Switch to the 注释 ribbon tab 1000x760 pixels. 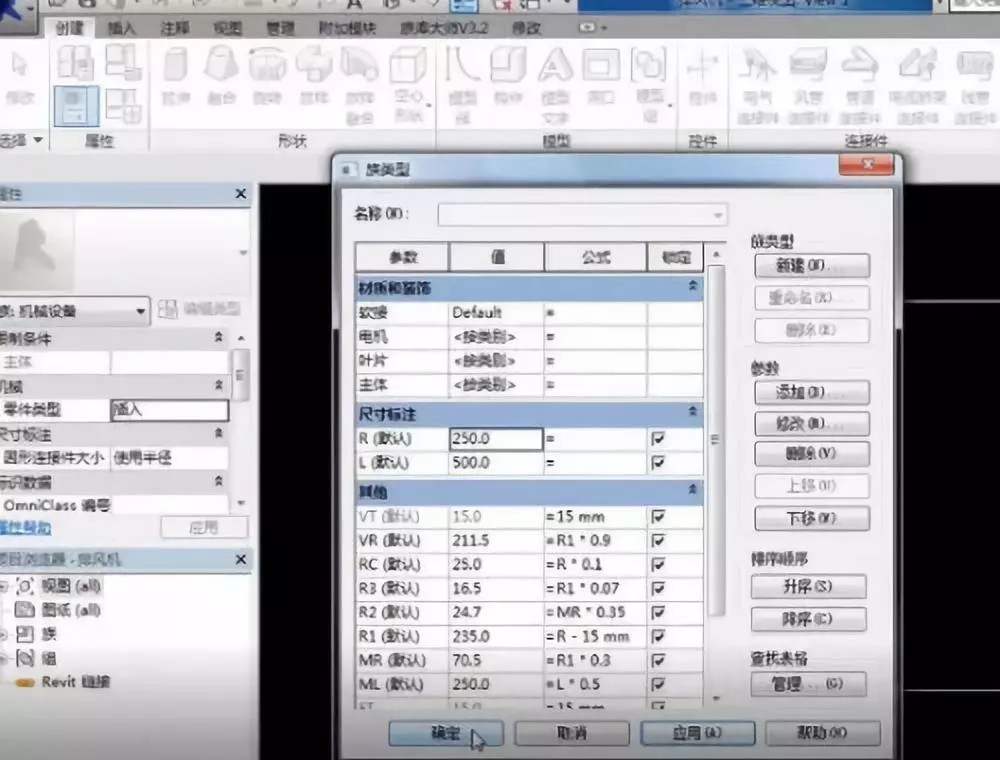[x=175, y=28]
